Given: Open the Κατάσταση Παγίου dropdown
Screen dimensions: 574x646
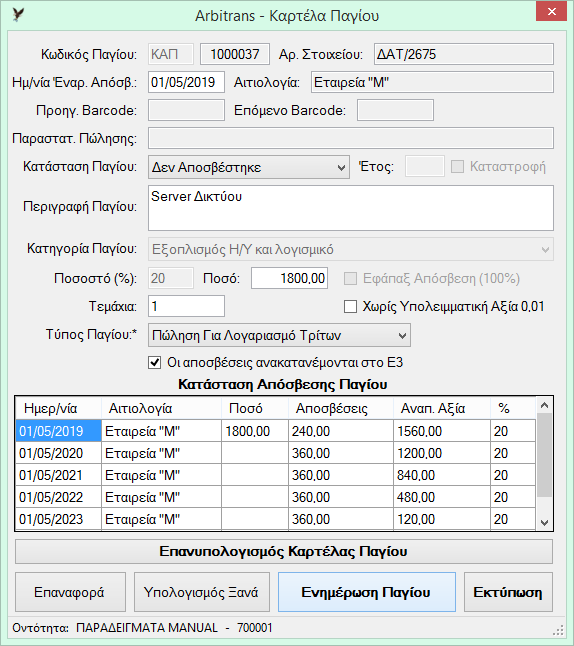Looking at the screenshot, I should pyautogui.click(x=248, y=167).
